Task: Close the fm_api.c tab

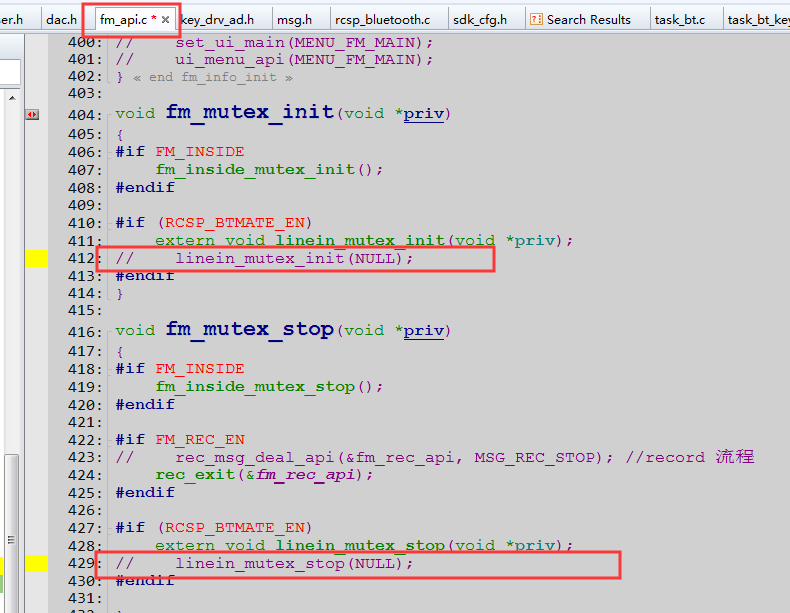Action: click(165, 20)
